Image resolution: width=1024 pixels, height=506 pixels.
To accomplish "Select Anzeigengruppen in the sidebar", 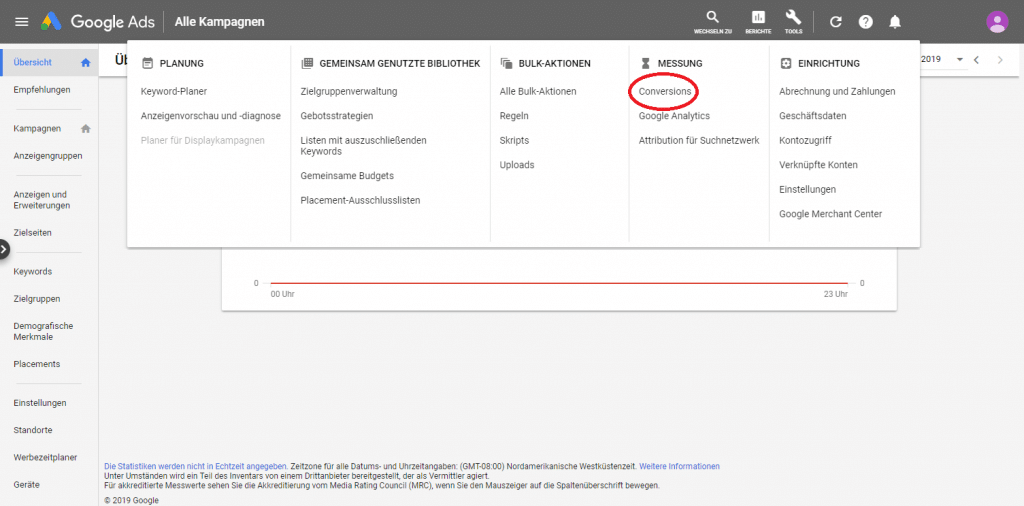I will [x=48, y=156].
